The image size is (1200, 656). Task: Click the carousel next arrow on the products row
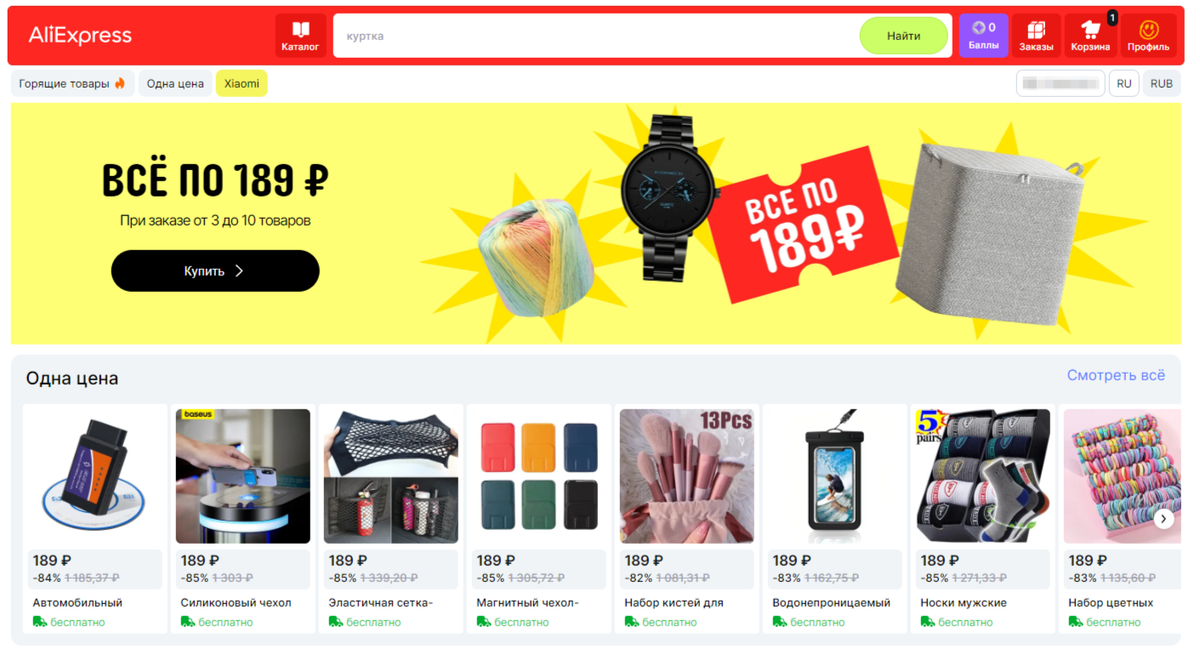click(x=1163, y=519)
